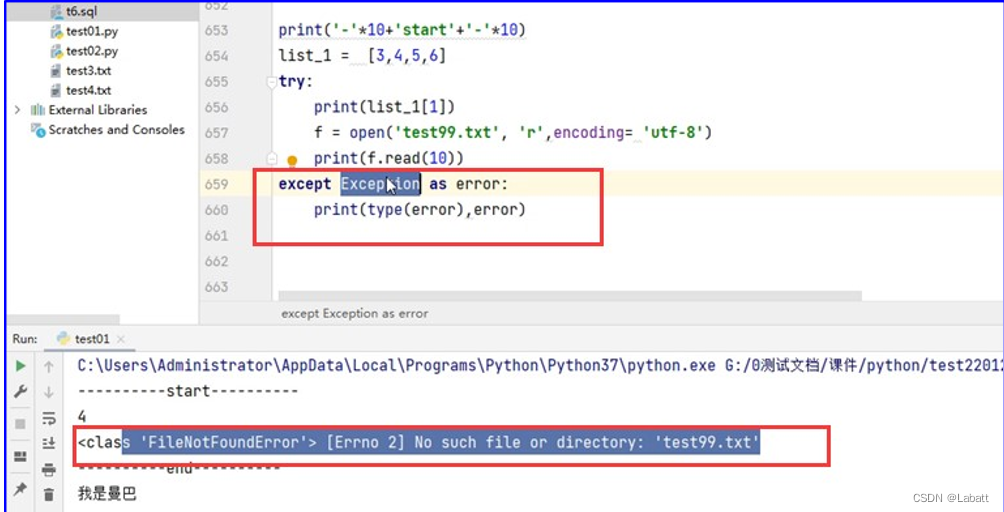Click gutter line number 660
The width and height of the screenshot is (1004, 512).
[x=216, y=210]
